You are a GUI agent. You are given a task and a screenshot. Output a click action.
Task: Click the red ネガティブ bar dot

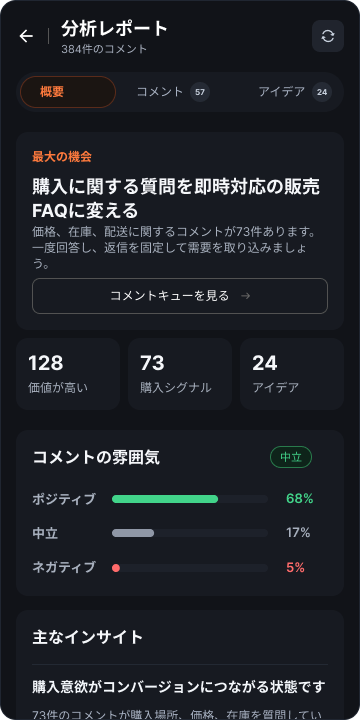pyautogui.click(x=116, y=568)
